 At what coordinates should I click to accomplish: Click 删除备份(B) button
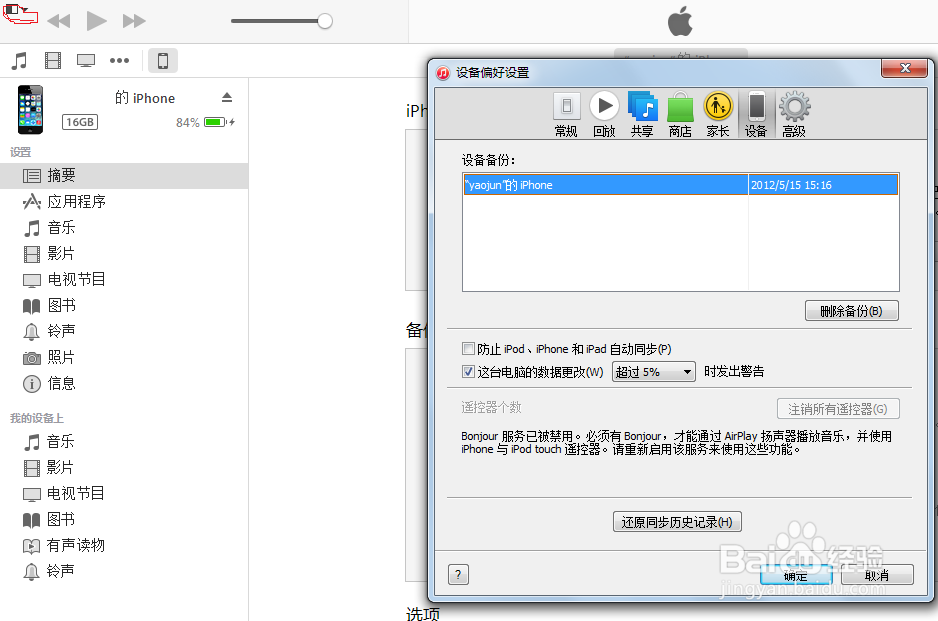(851, 311)
